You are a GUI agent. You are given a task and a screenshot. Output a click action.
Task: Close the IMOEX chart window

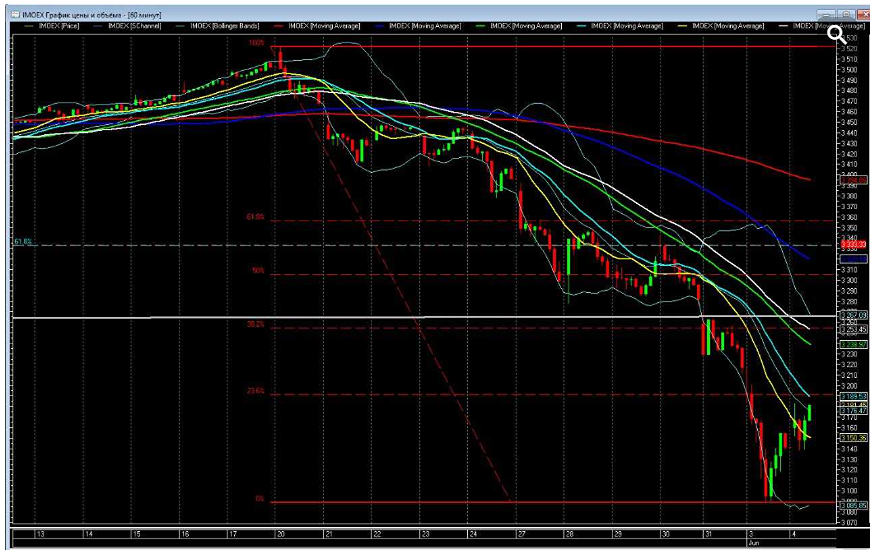coord(861,14)
